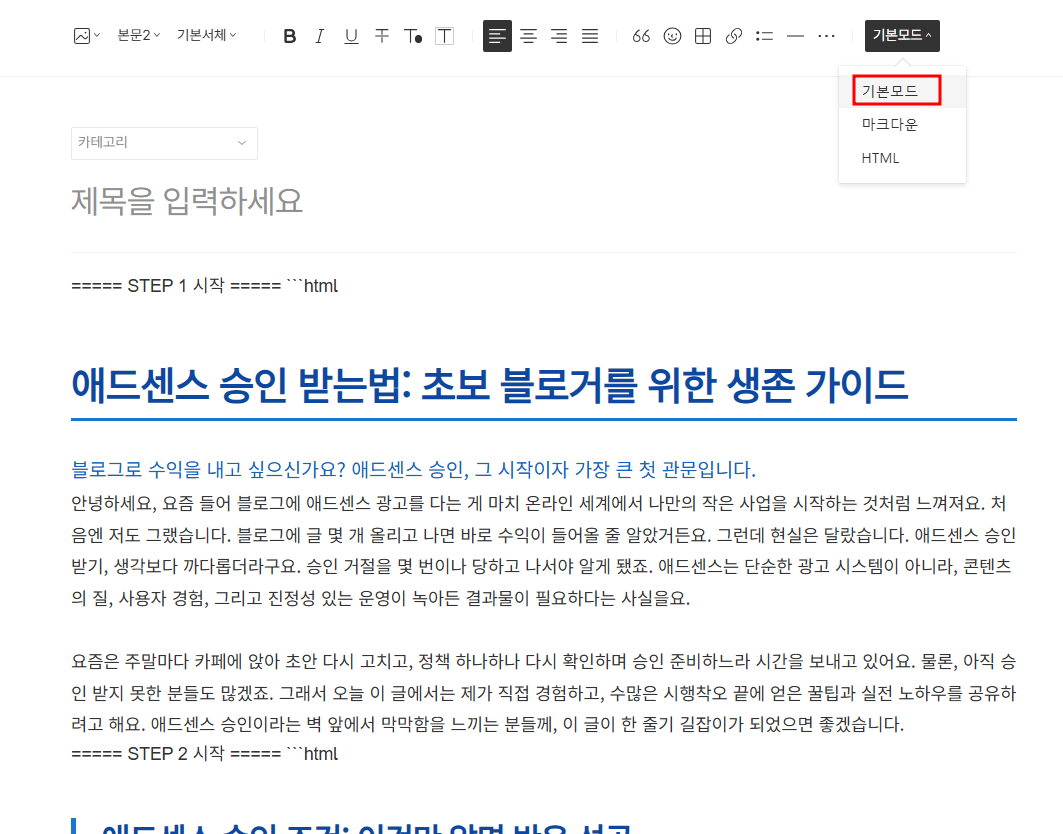Open the text background color tool
The height and width of the screenshot is (834, 1063).
(444, 36)
